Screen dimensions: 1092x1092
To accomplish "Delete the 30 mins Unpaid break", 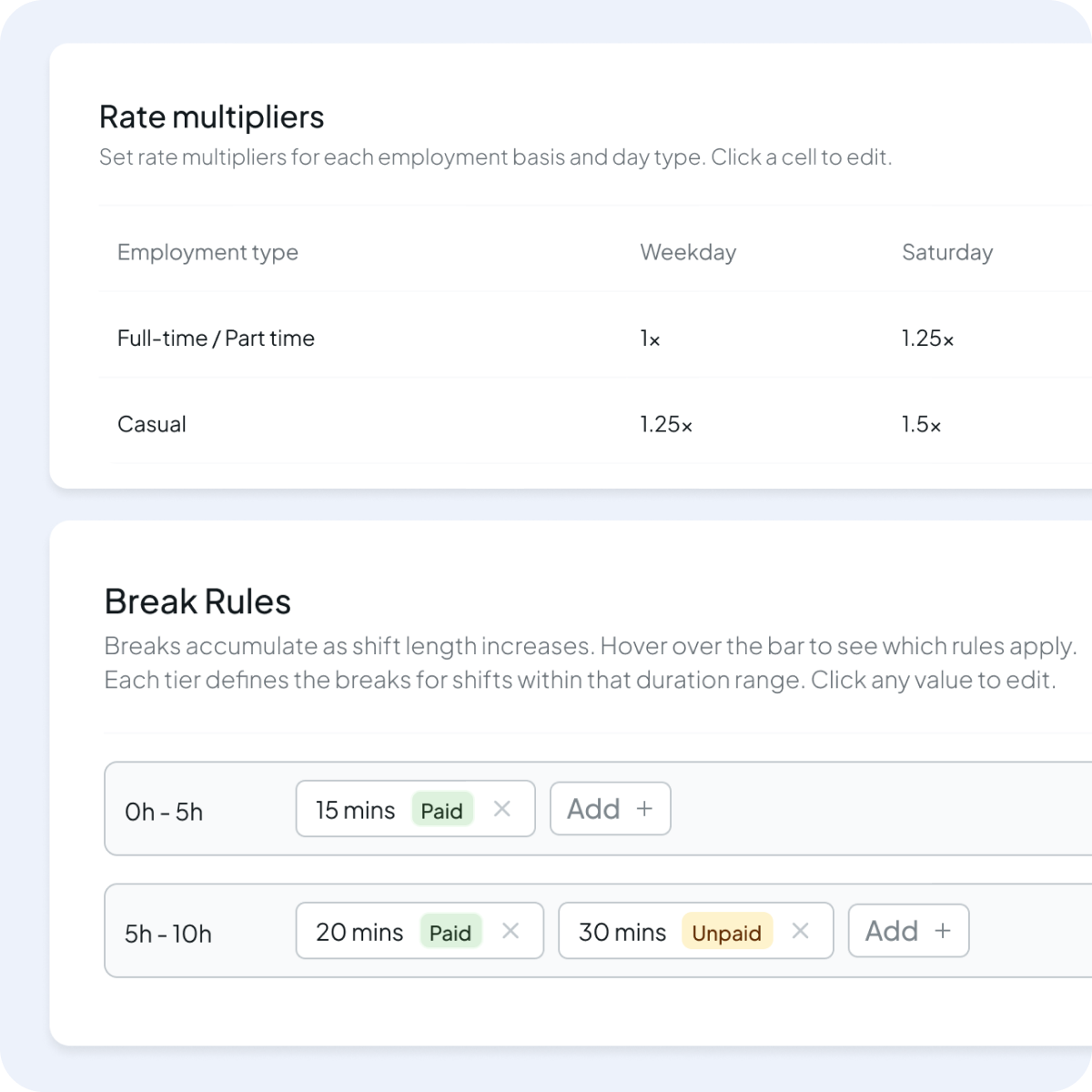I will [801, 931].
